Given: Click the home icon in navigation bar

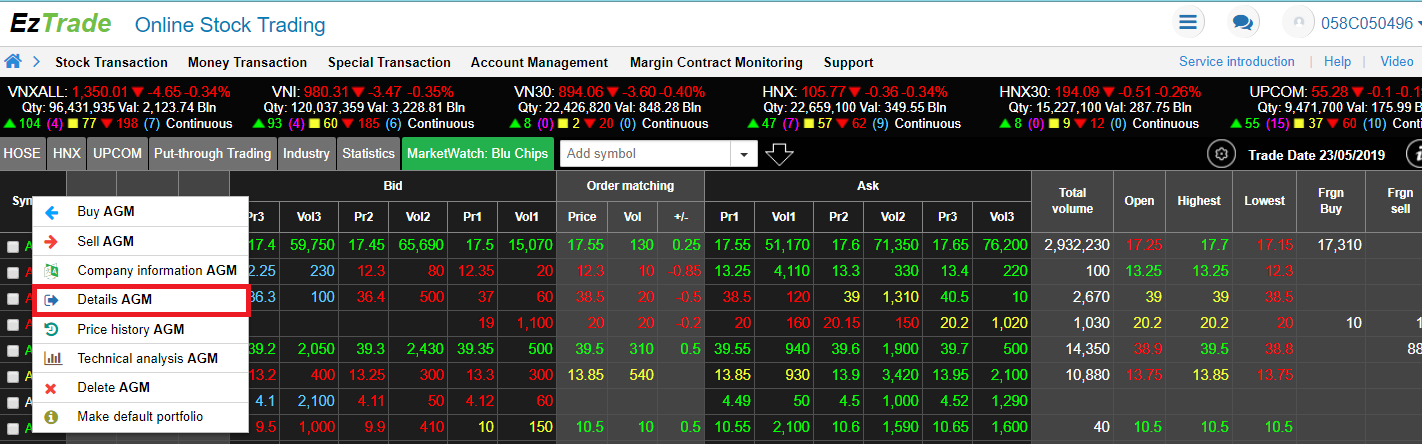Looking at the screenshot, I should (14, 61).
